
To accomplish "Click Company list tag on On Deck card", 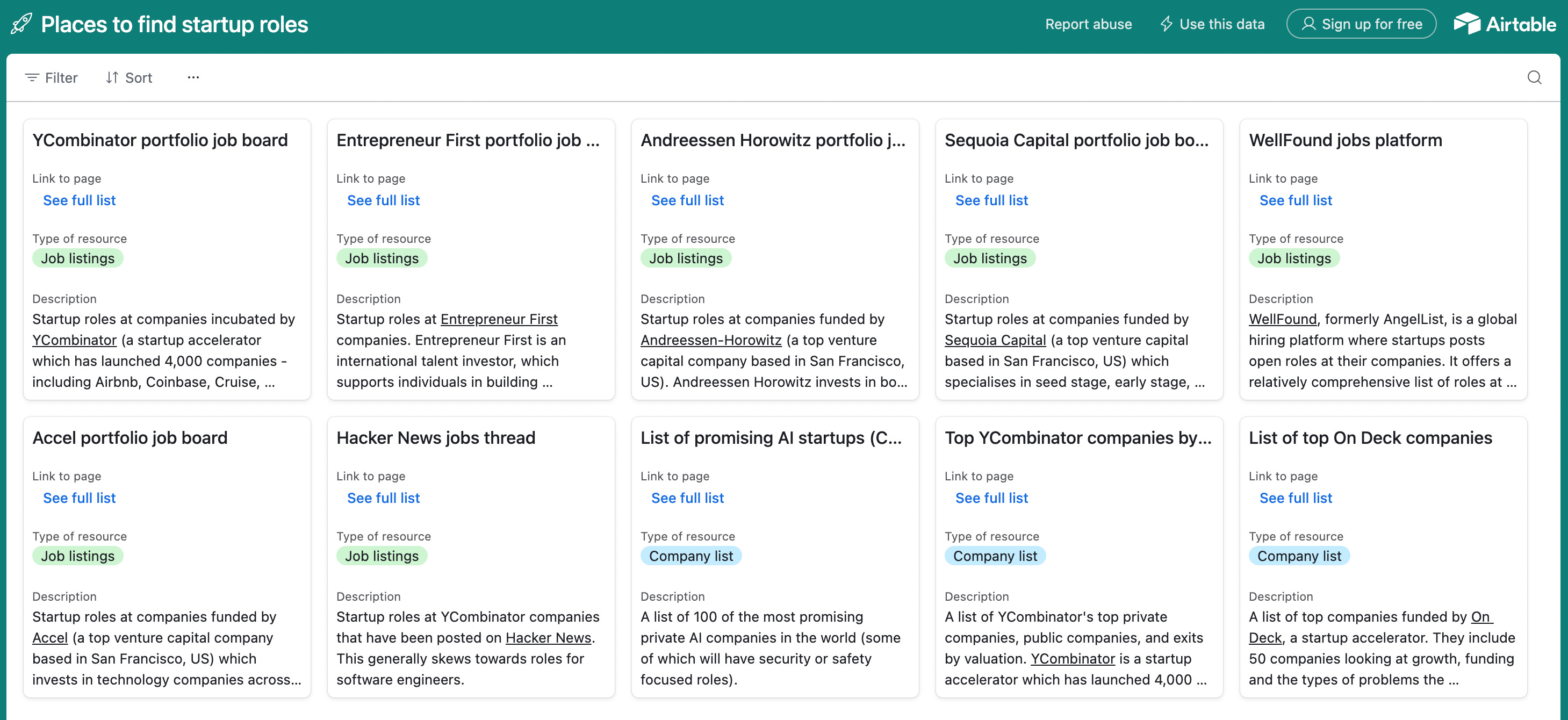I will point(1299,556).
